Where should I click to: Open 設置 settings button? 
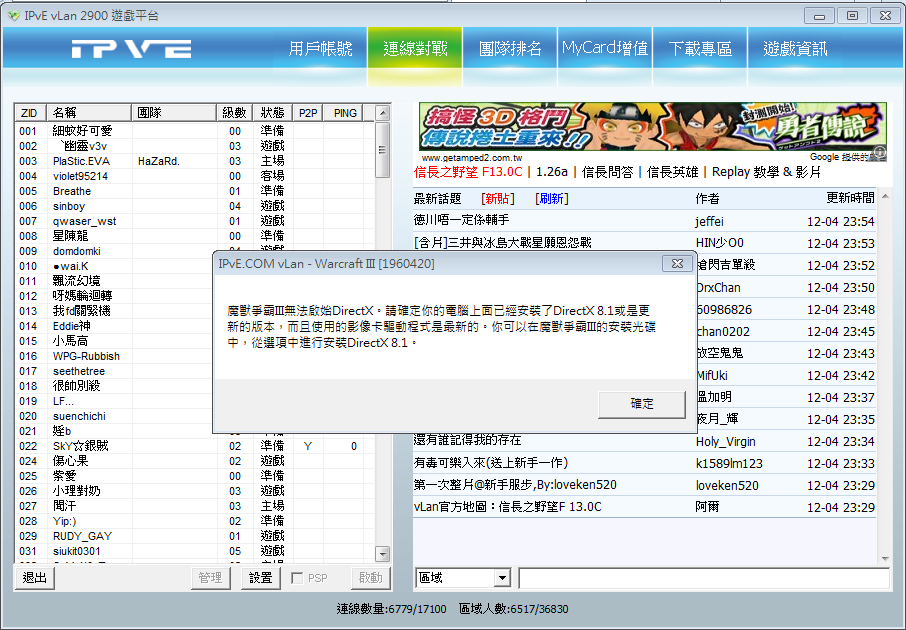point(260,578)
